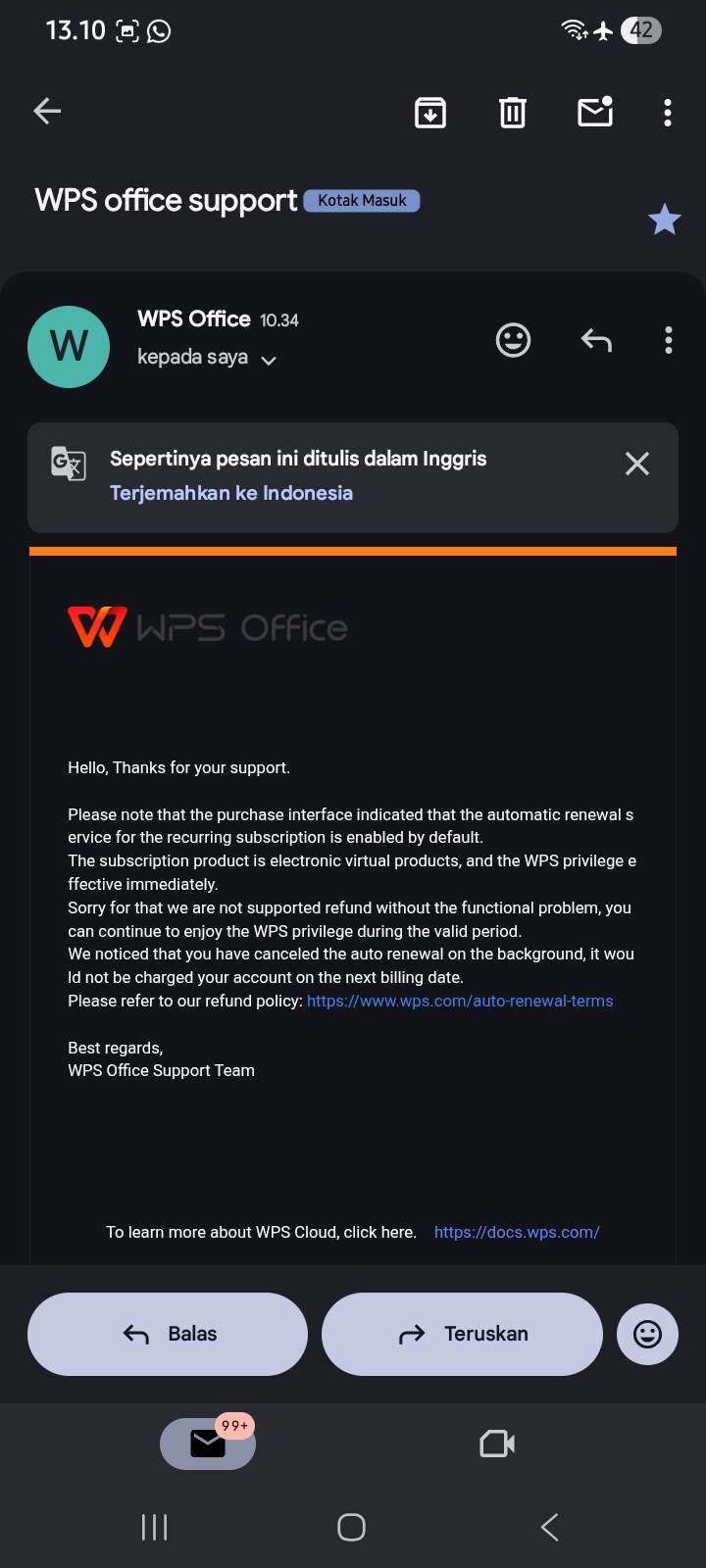Expand the kepada saya recipient details

pyautogui.click(x=270, y=361)
